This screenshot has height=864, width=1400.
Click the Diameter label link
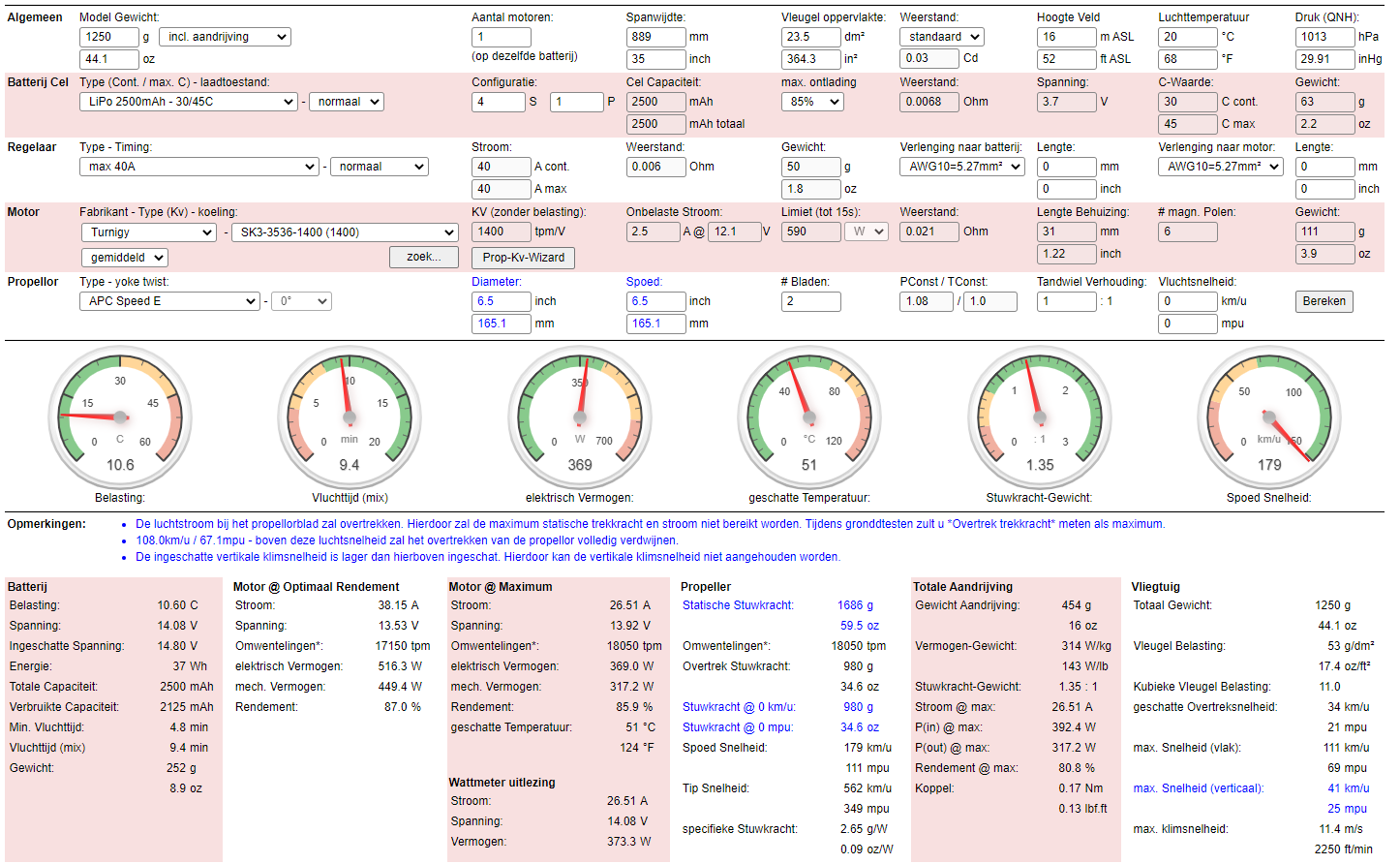pyautogui.click(x=497, y=282)
